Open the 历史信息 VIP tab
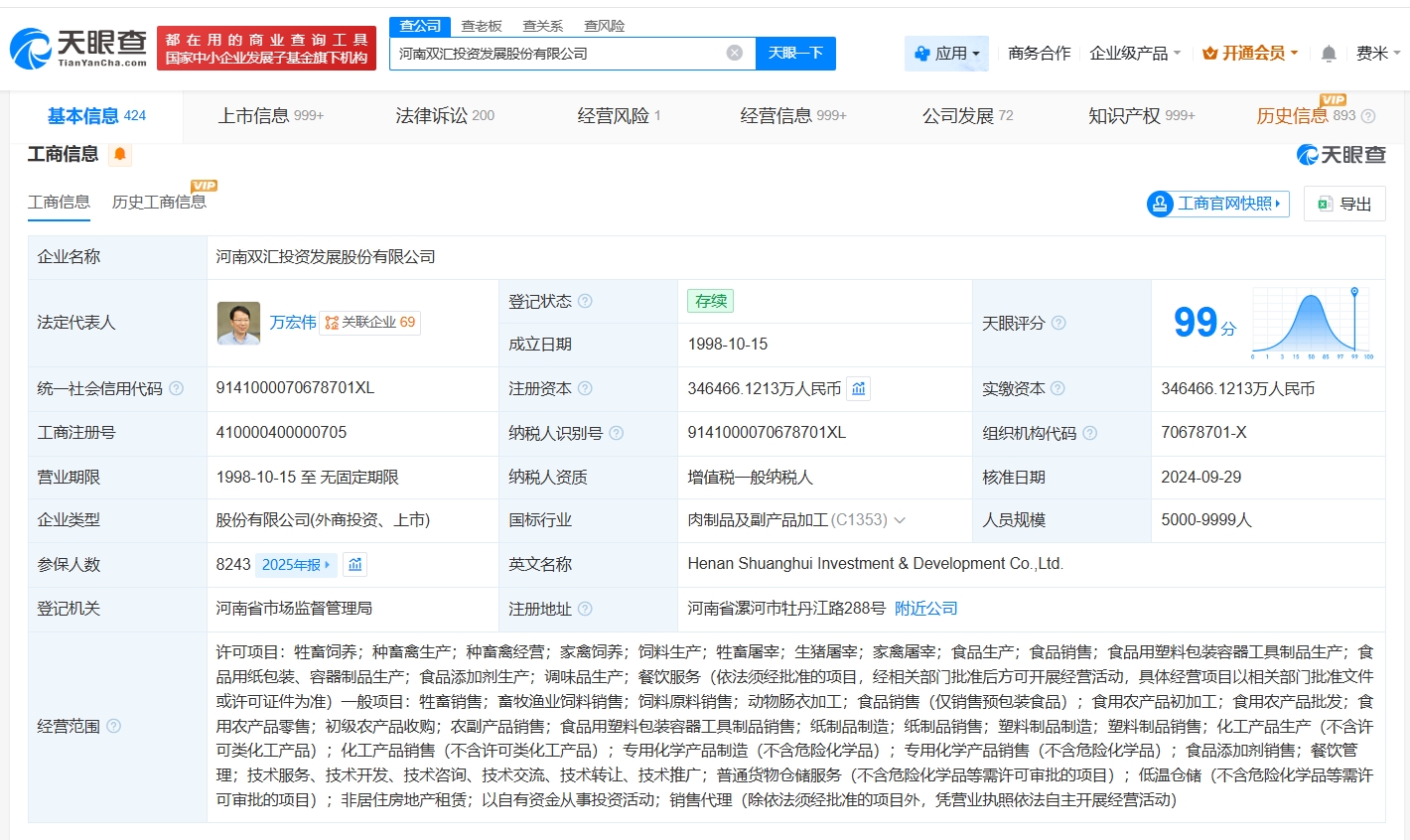This screenshot has width=1410, height=840. coord(1306,116)
